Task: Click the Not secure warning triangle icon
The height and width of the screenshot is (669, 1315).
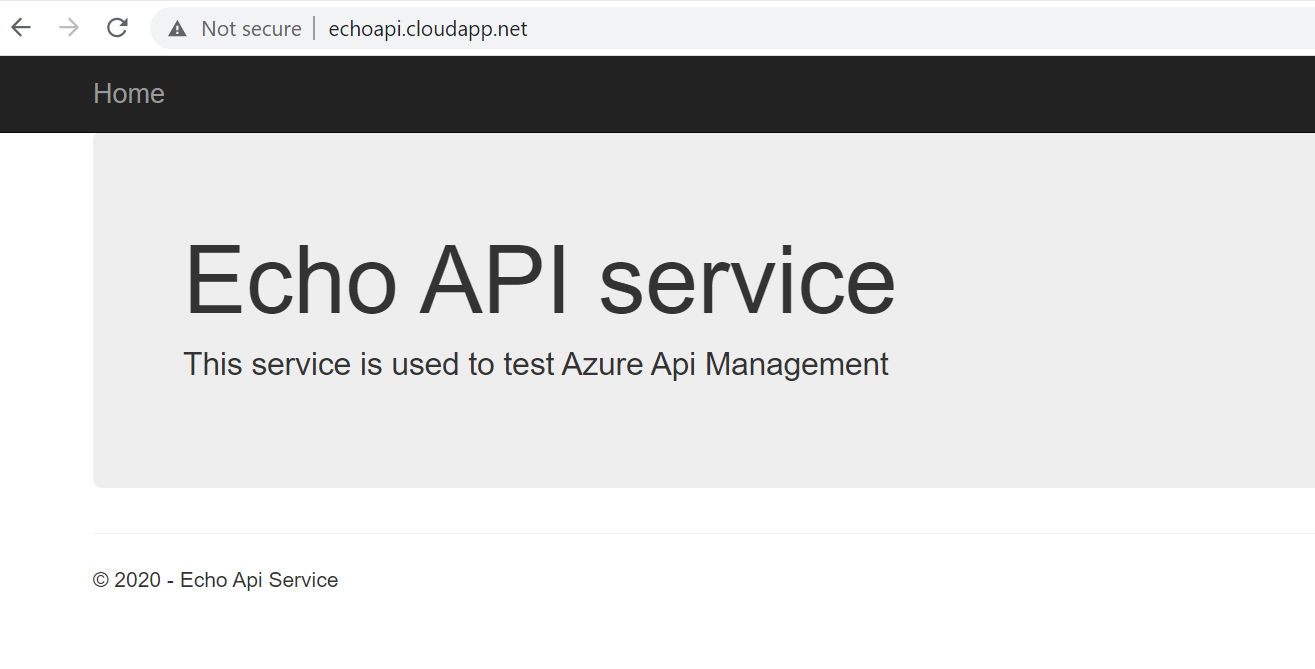Action: 178,29
